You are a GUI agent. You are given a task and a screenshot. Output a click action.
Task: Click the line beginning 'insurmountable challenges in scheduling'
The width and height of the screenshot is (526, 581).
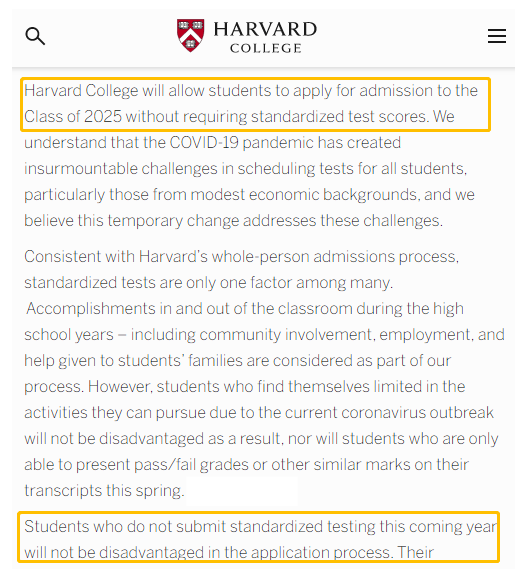246,169
